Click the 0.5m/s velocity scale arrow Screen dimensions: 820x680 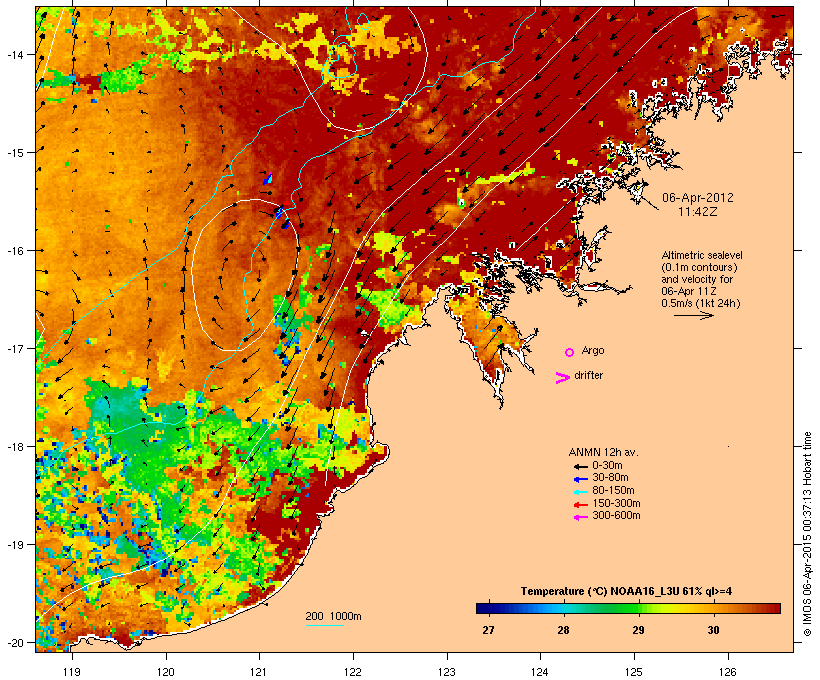point(693,315)
